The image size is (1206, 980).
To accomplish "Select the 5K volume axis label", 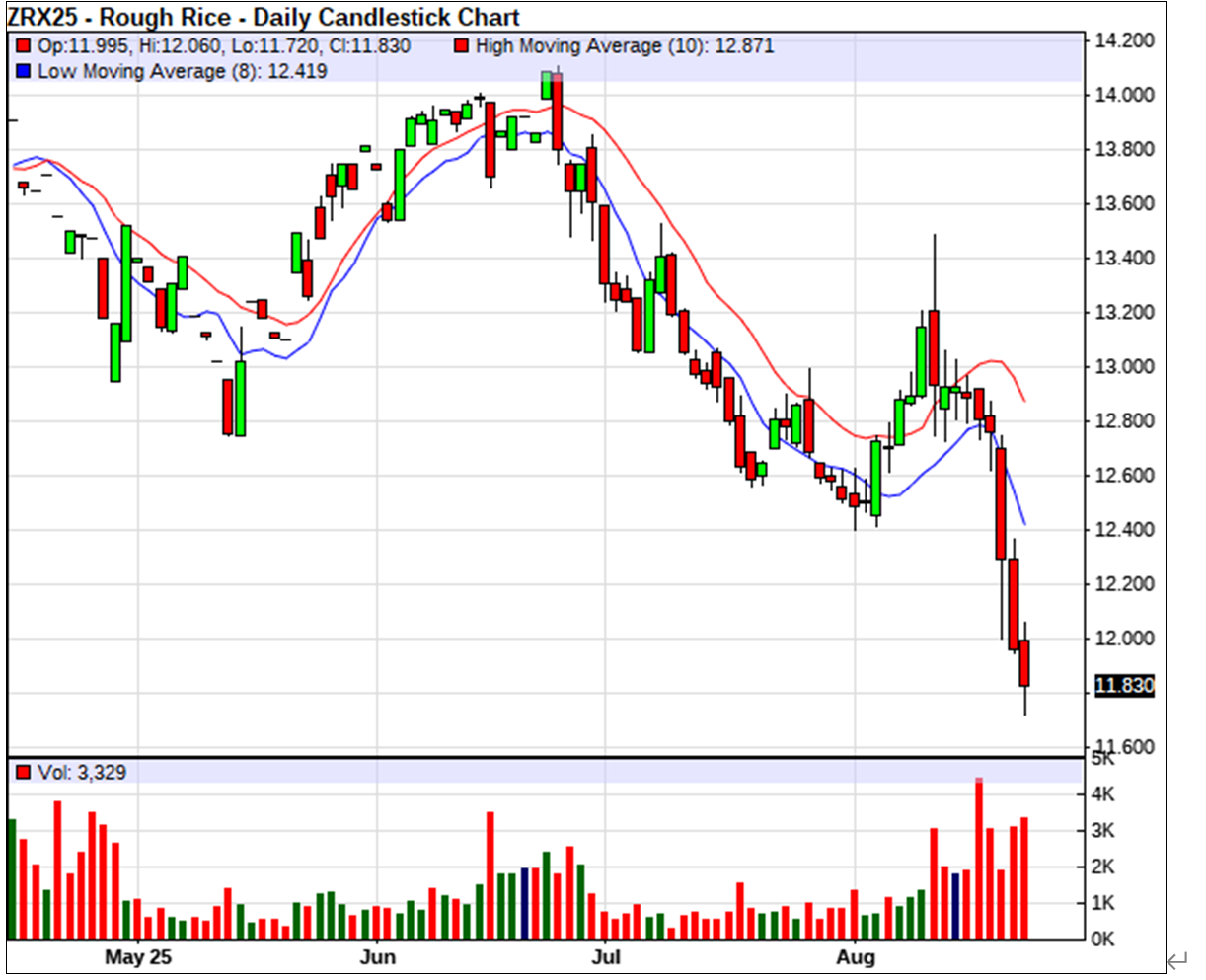I will tap(1103, 759).
